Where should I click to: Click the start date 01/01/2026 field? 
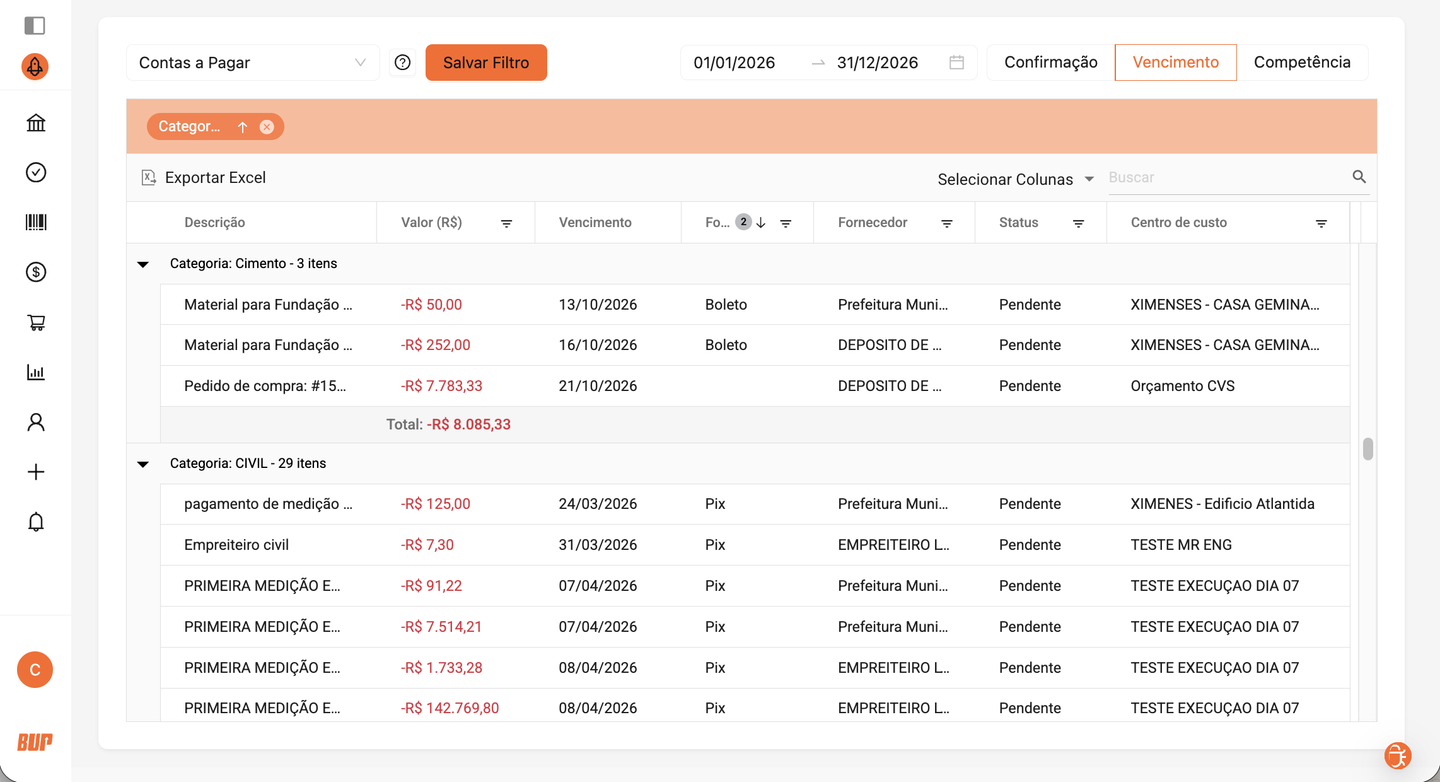735,62
